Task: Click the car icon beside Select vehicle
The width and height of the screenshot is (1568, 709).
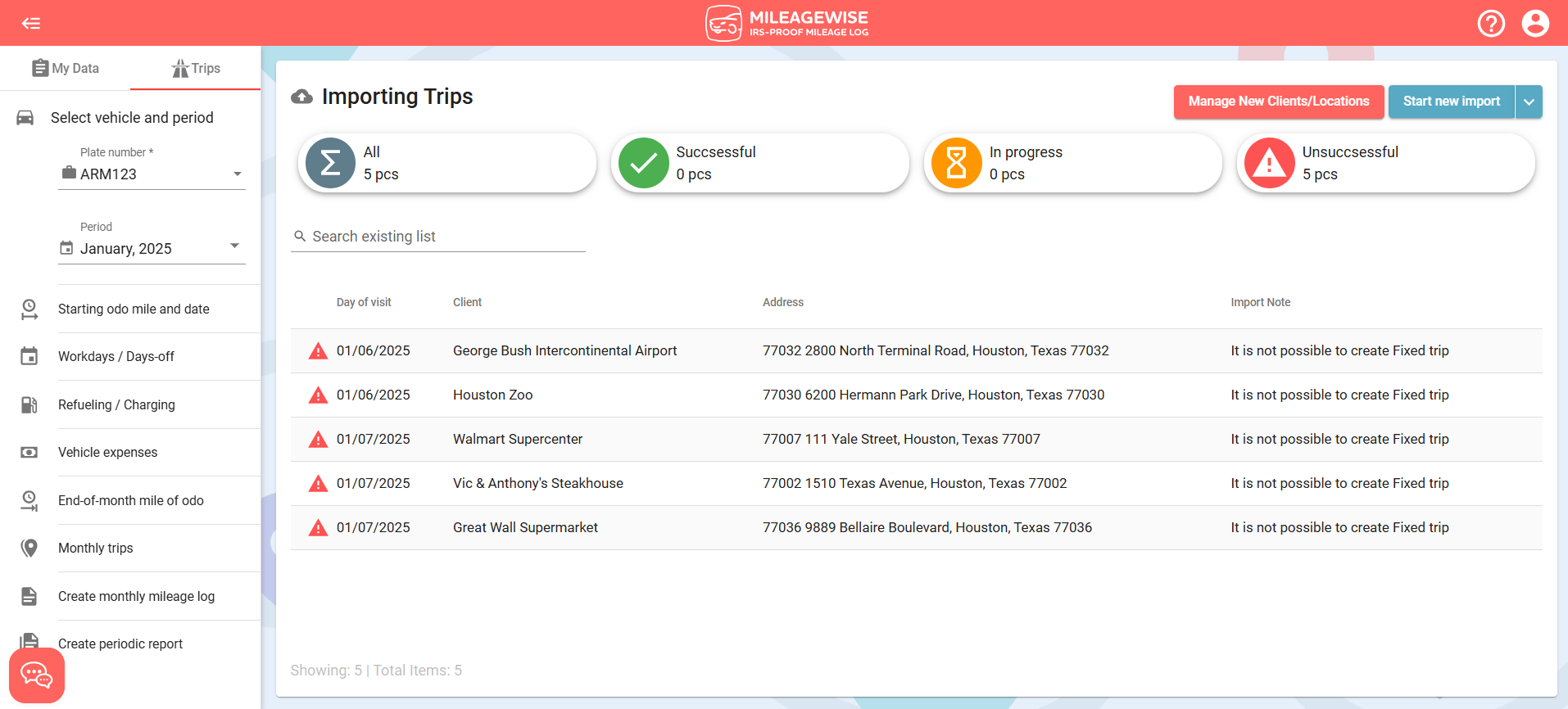Action: pos(25,118)
